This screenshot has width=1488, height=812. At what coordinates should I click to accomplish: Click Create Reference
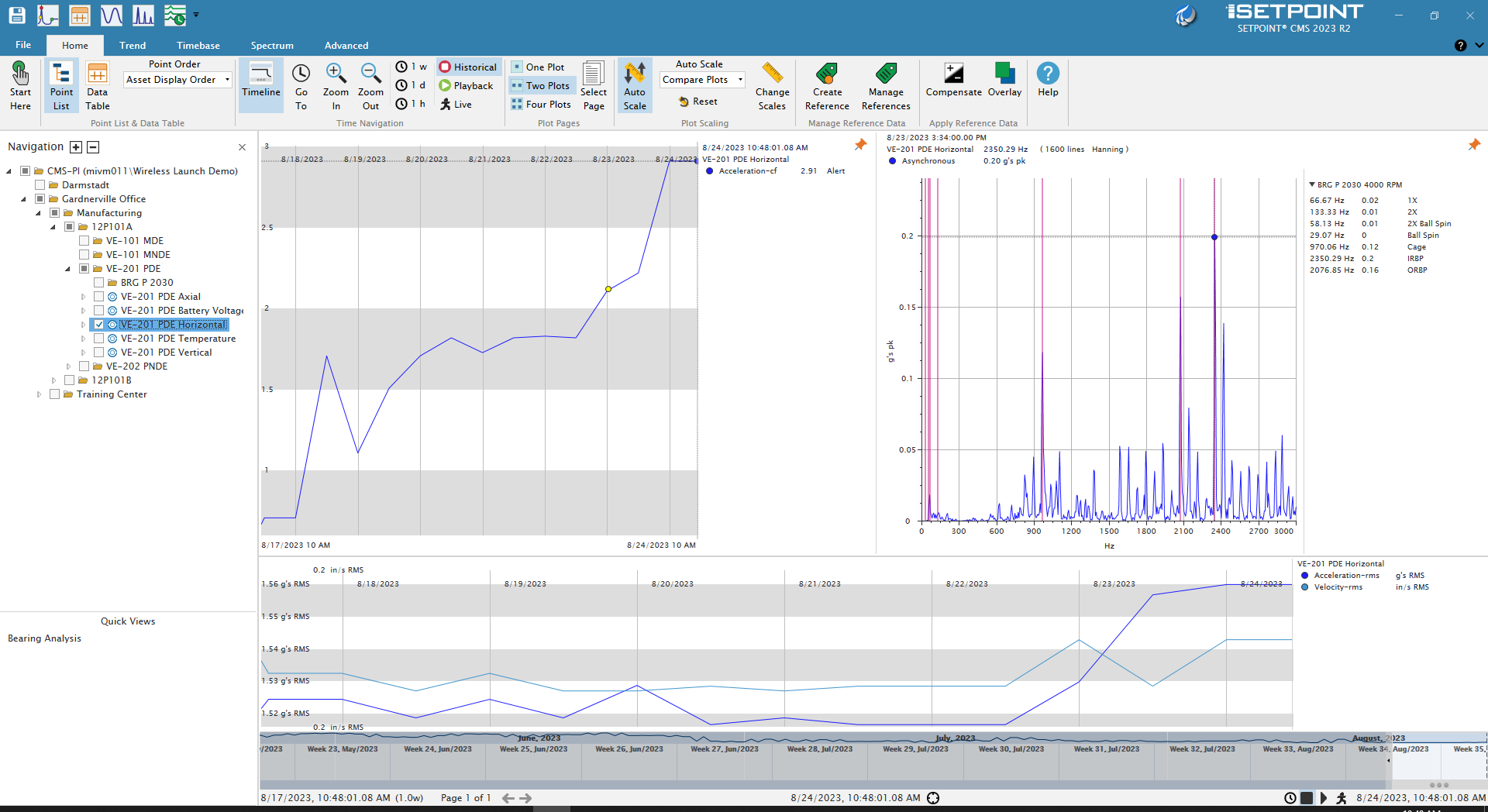(x=827, y=86)
